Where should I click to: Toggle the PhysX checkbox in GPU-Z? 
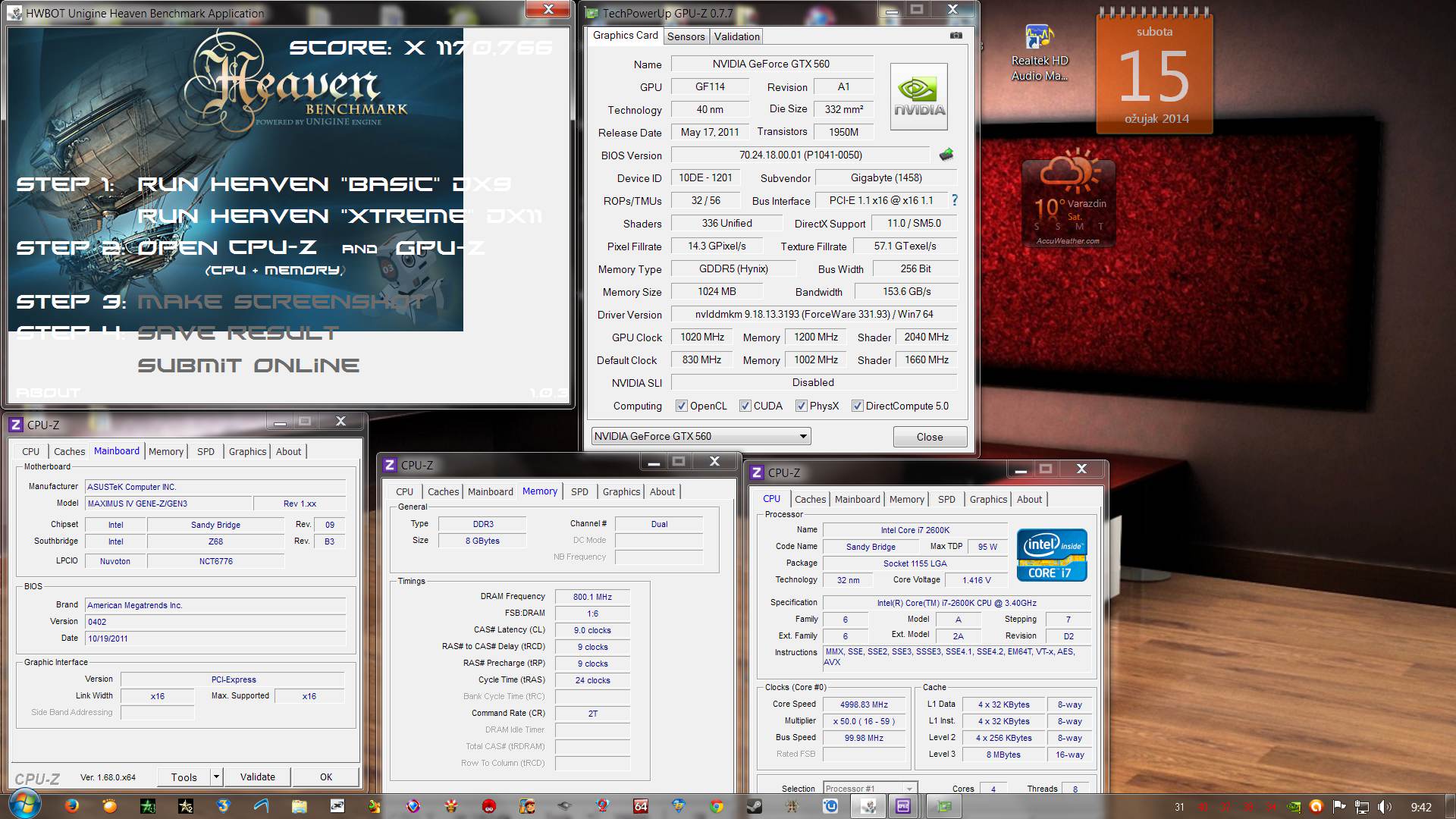pos(801,406)
